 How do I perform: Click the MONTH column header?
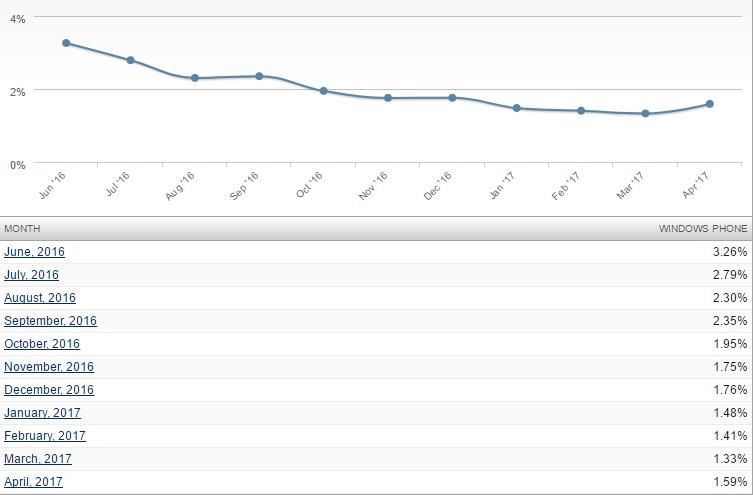pyautogui.click(x=21, y=229)
